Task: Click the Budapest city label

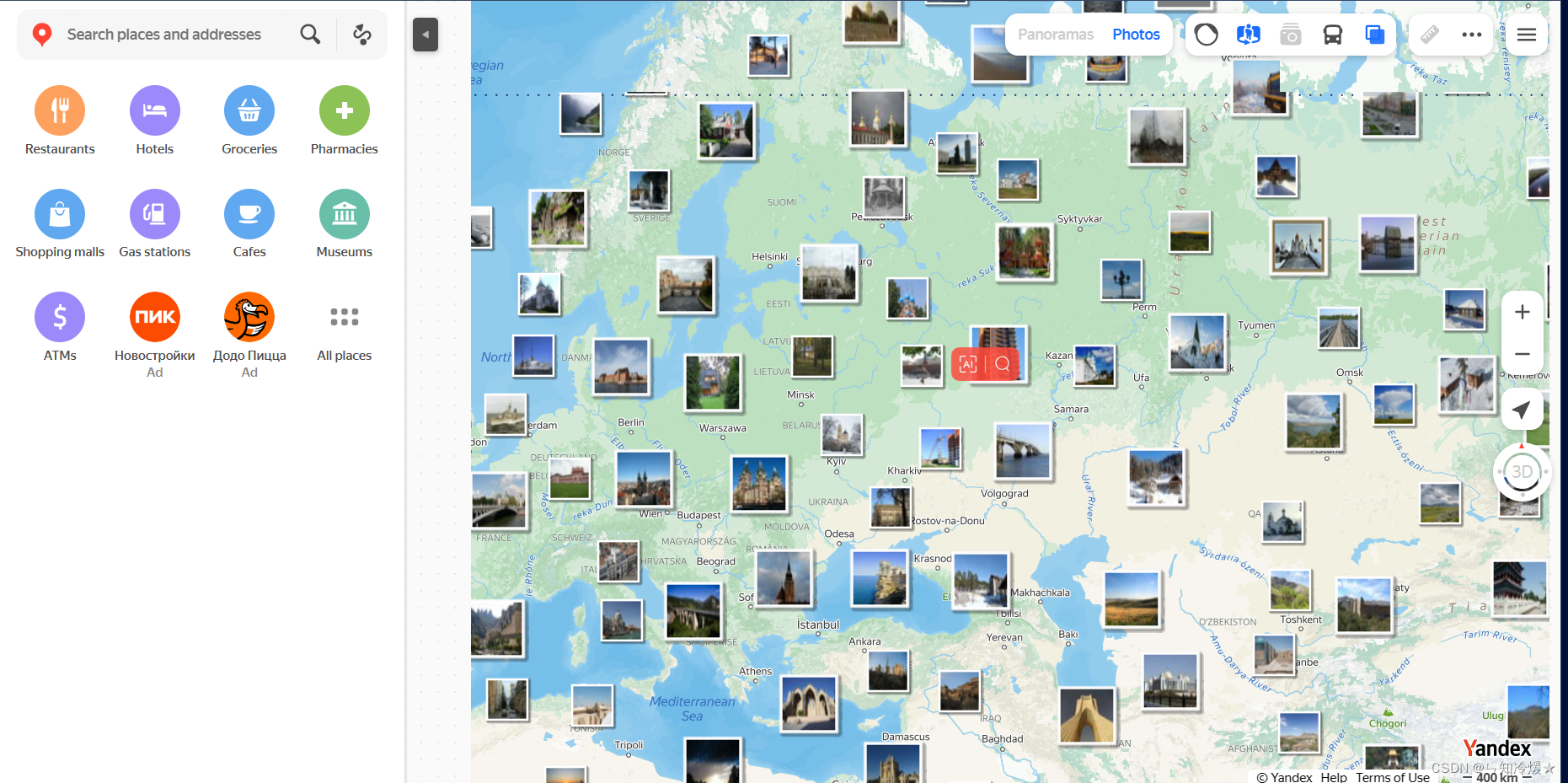Action: point(698,515)
